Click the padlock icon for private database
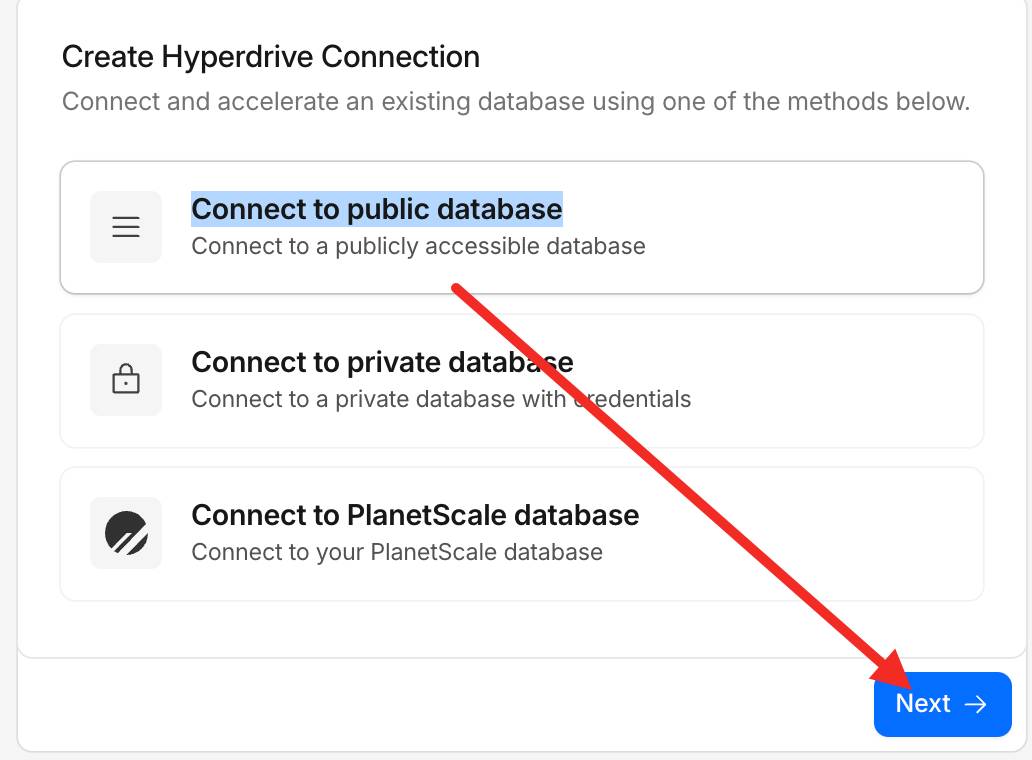 pyautogui.click(x=126, y=380)
